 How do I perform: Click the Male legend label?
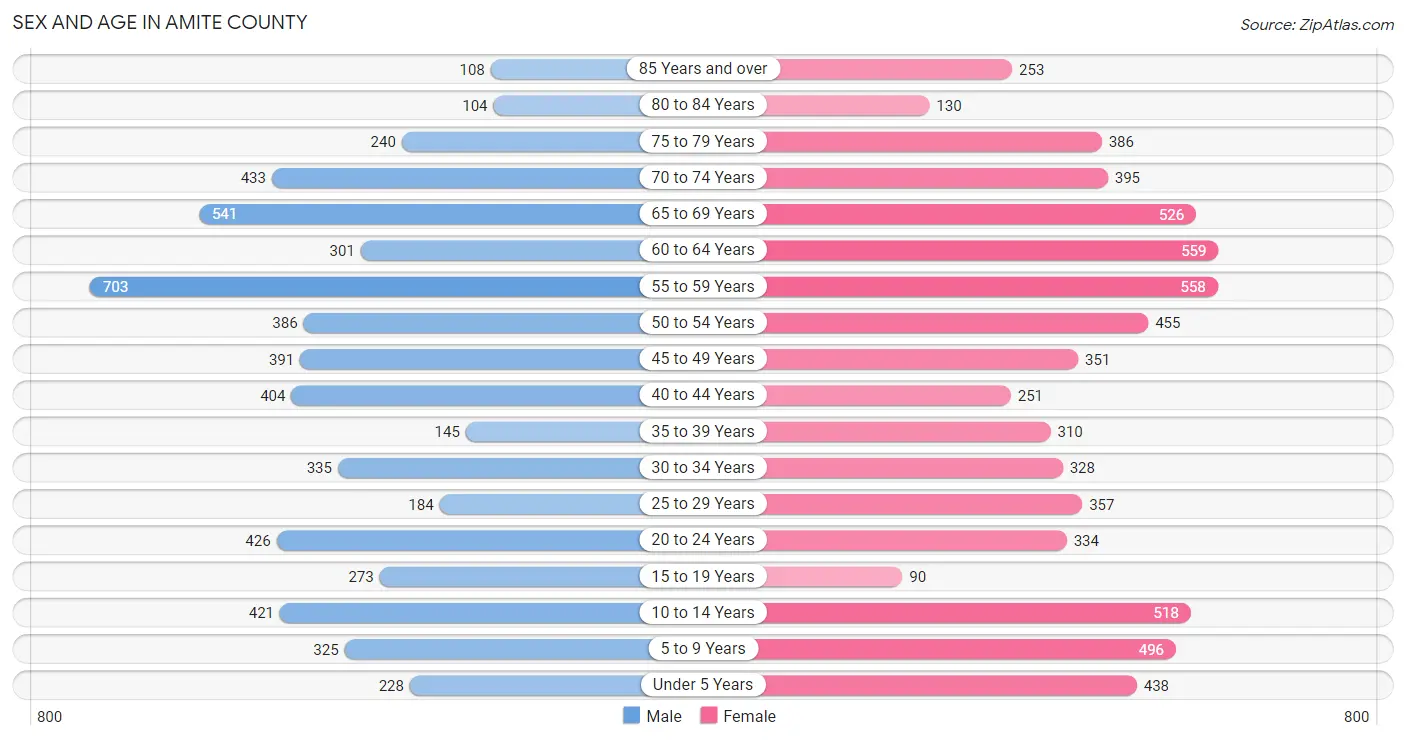(x=664, y=716)
